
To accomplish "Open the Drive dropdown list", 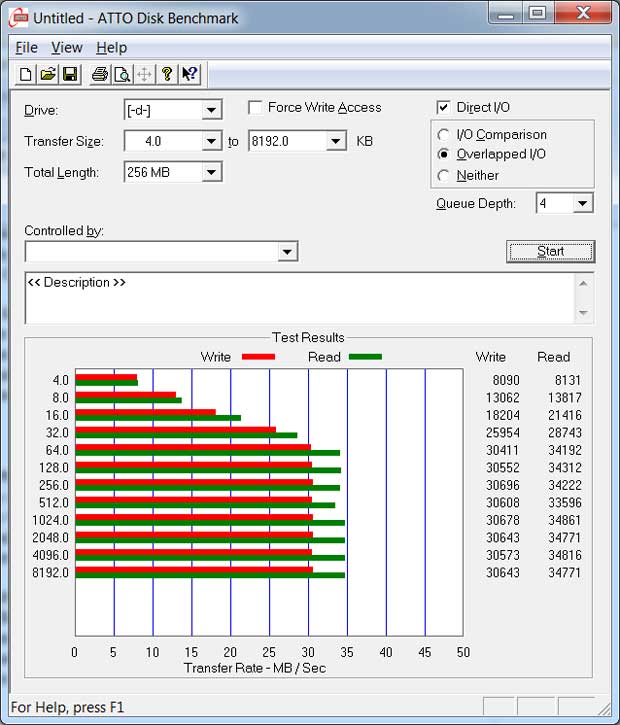I will pyautogui.click(x=211, y=110).
